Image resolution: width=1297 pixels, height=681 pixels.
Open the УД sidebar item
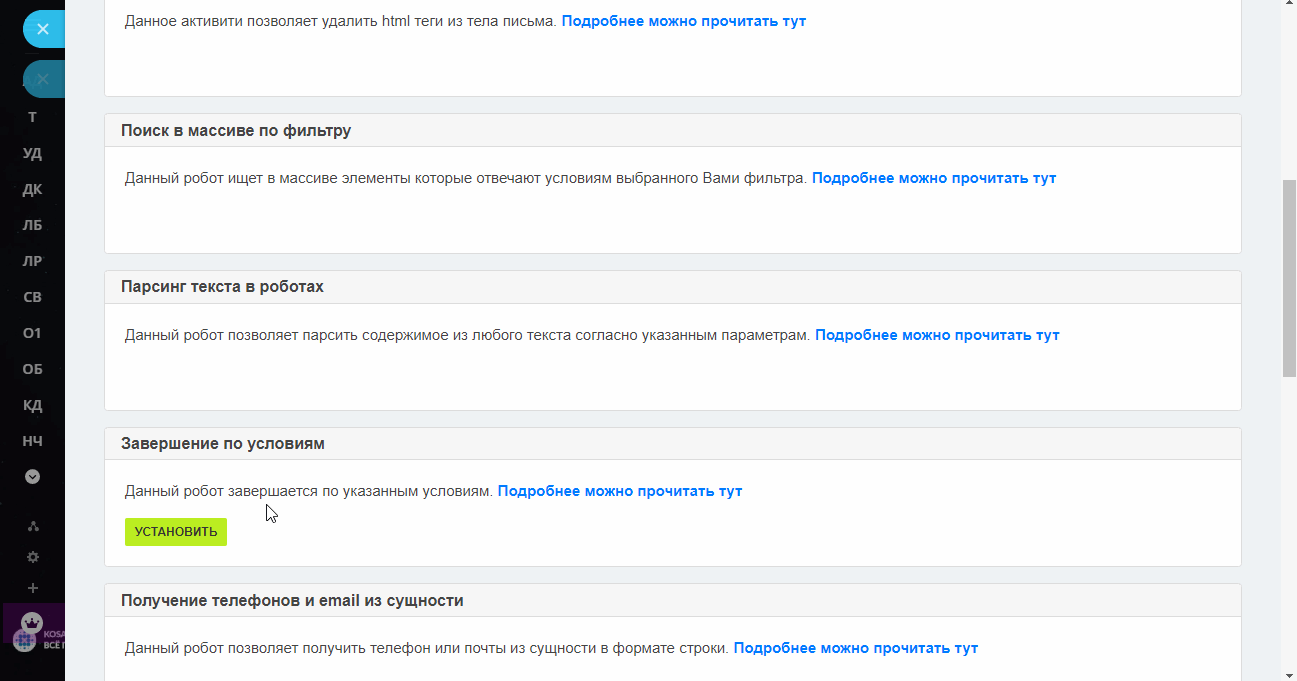[x=32, y=153]
